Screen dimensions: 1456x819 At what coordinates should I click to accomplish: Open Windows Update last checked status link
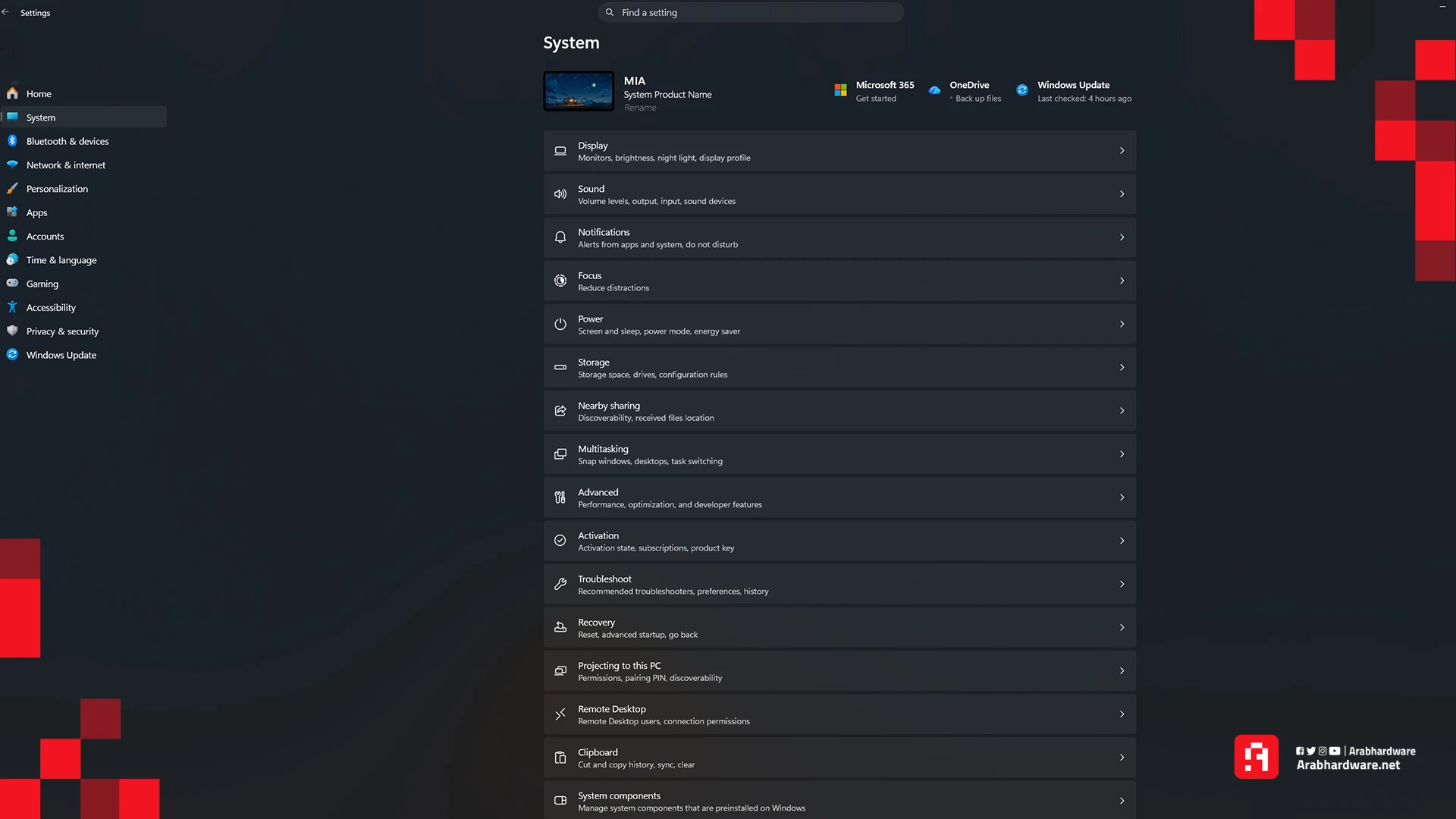(x=1084, y=99)
